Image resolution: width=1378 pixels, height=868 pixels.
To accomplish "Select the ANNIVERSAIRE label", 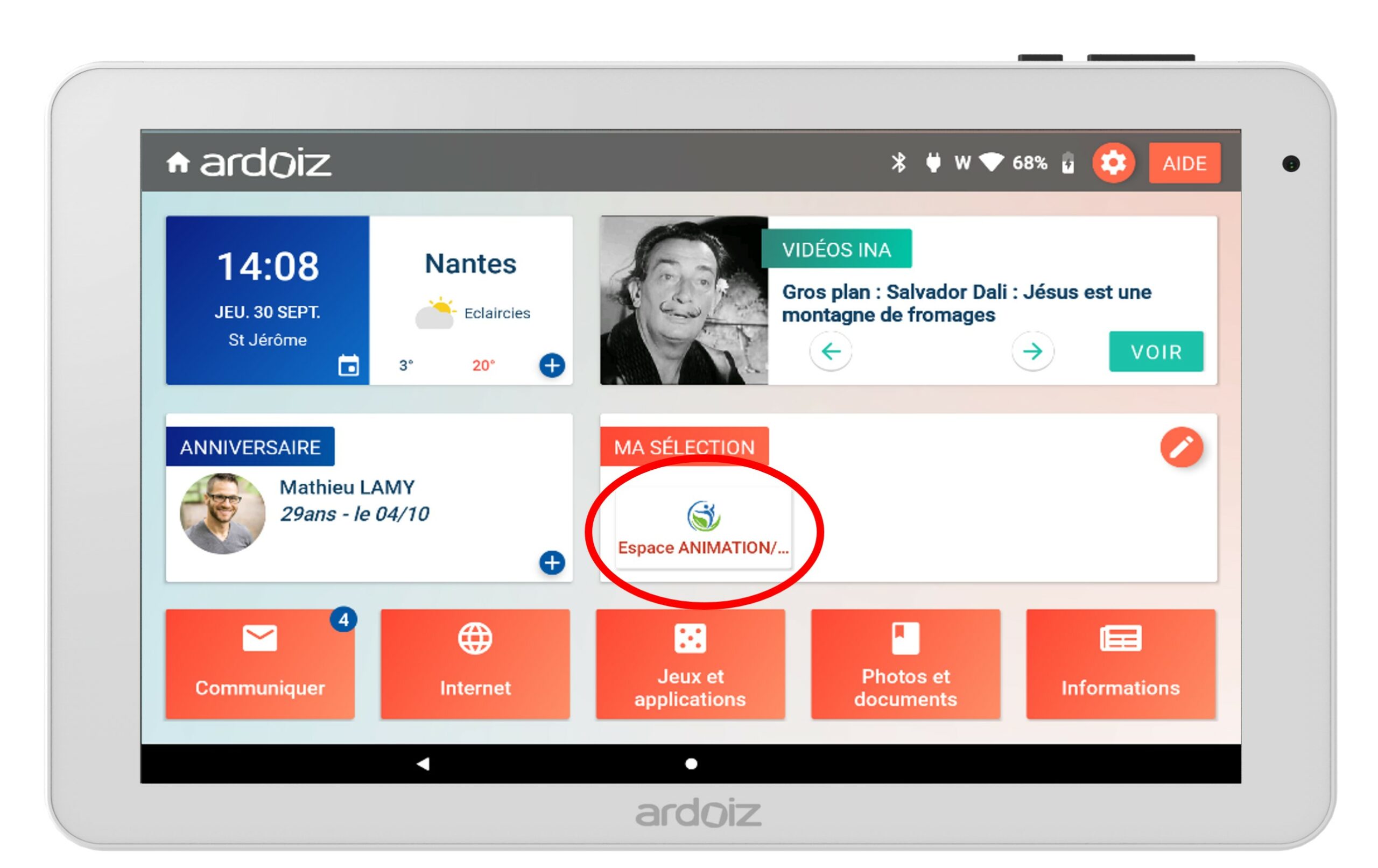I will click(x=250, y=447).
